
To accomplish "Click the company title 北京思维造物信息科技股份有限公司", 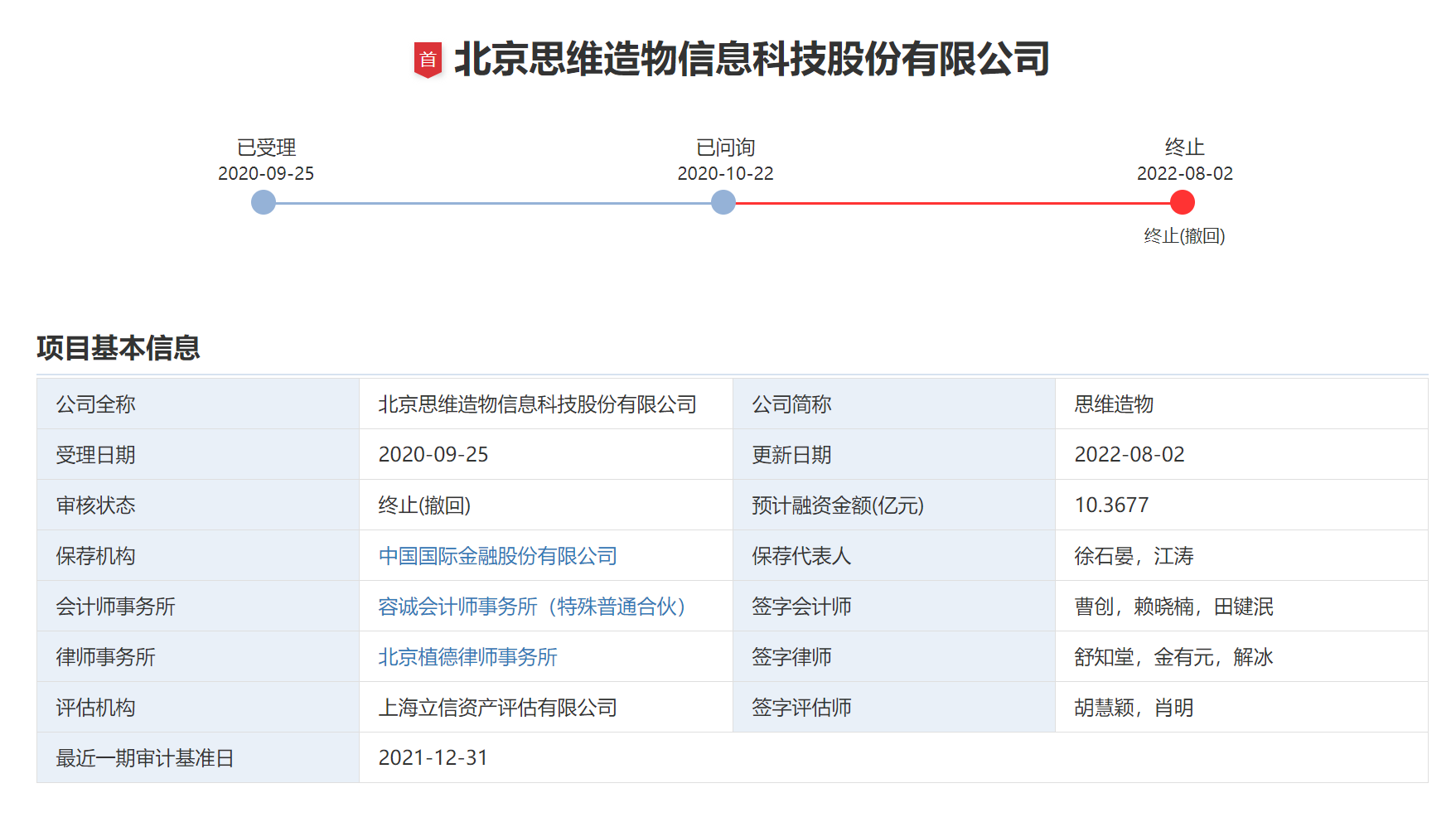I will [x=750, y=59].
